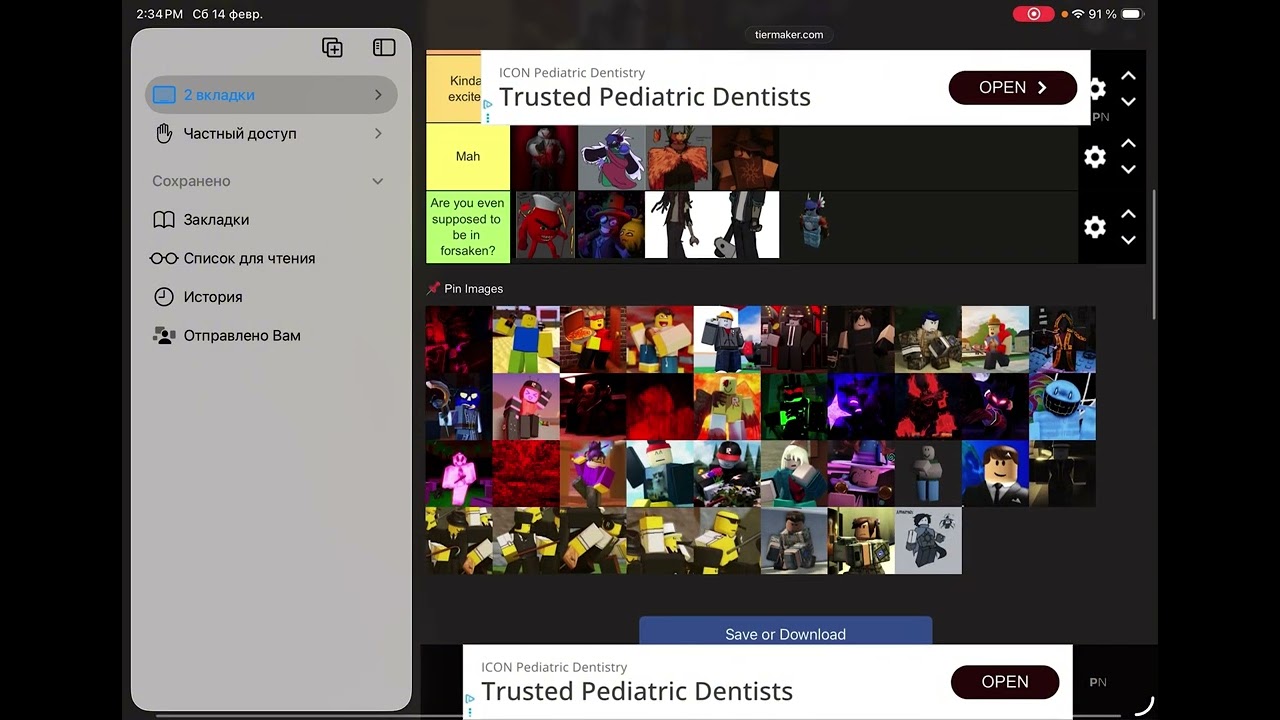
Task: Open История browsing history
Action: (x=271, y=297)
